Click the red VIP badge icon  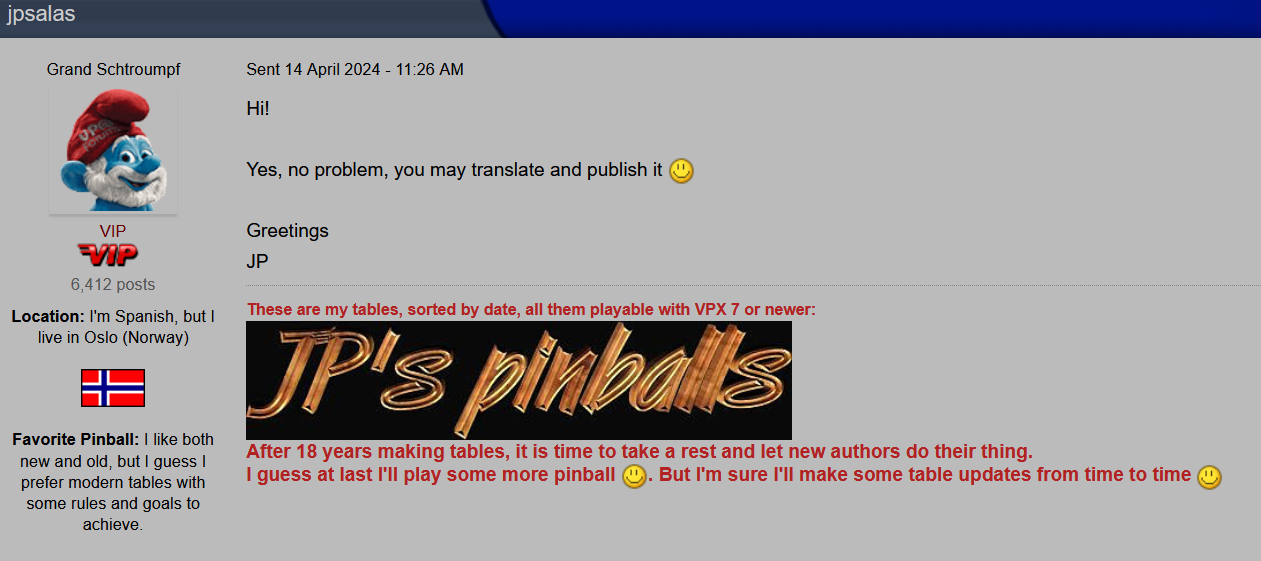pyautogui.click(x=108, y=254)
